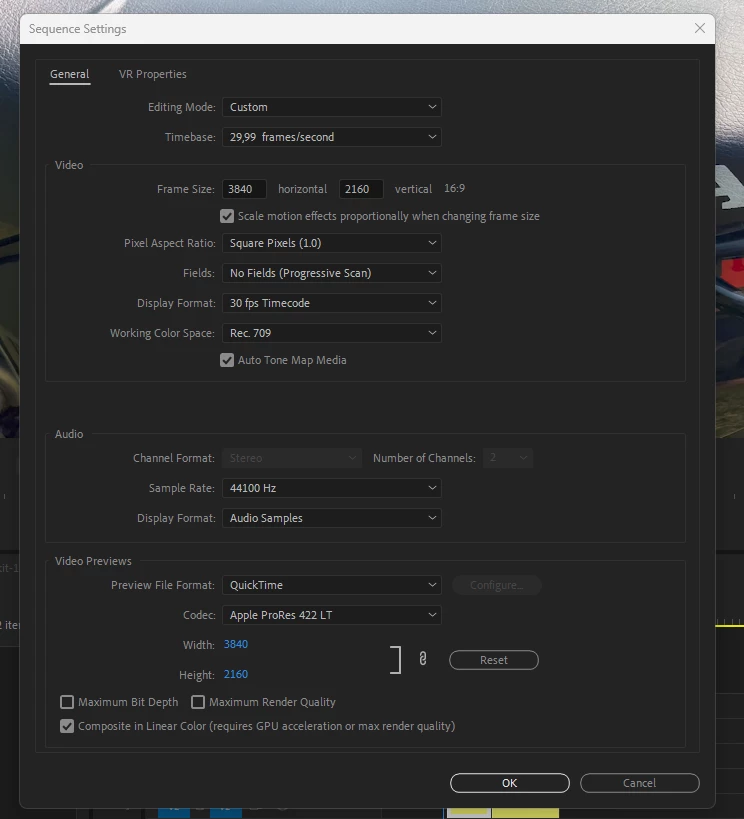Click the Reset button
The width and height of the screenshot is (744, 819).
point(494,660)
